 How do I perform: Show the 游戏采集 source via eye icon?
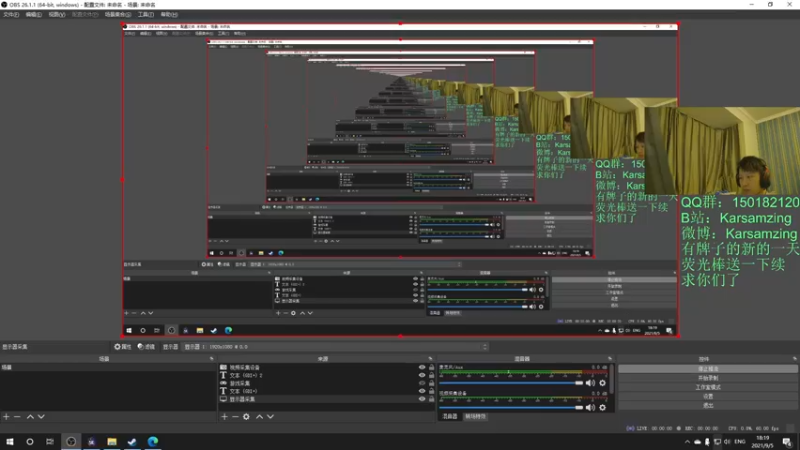click(422, 383)
